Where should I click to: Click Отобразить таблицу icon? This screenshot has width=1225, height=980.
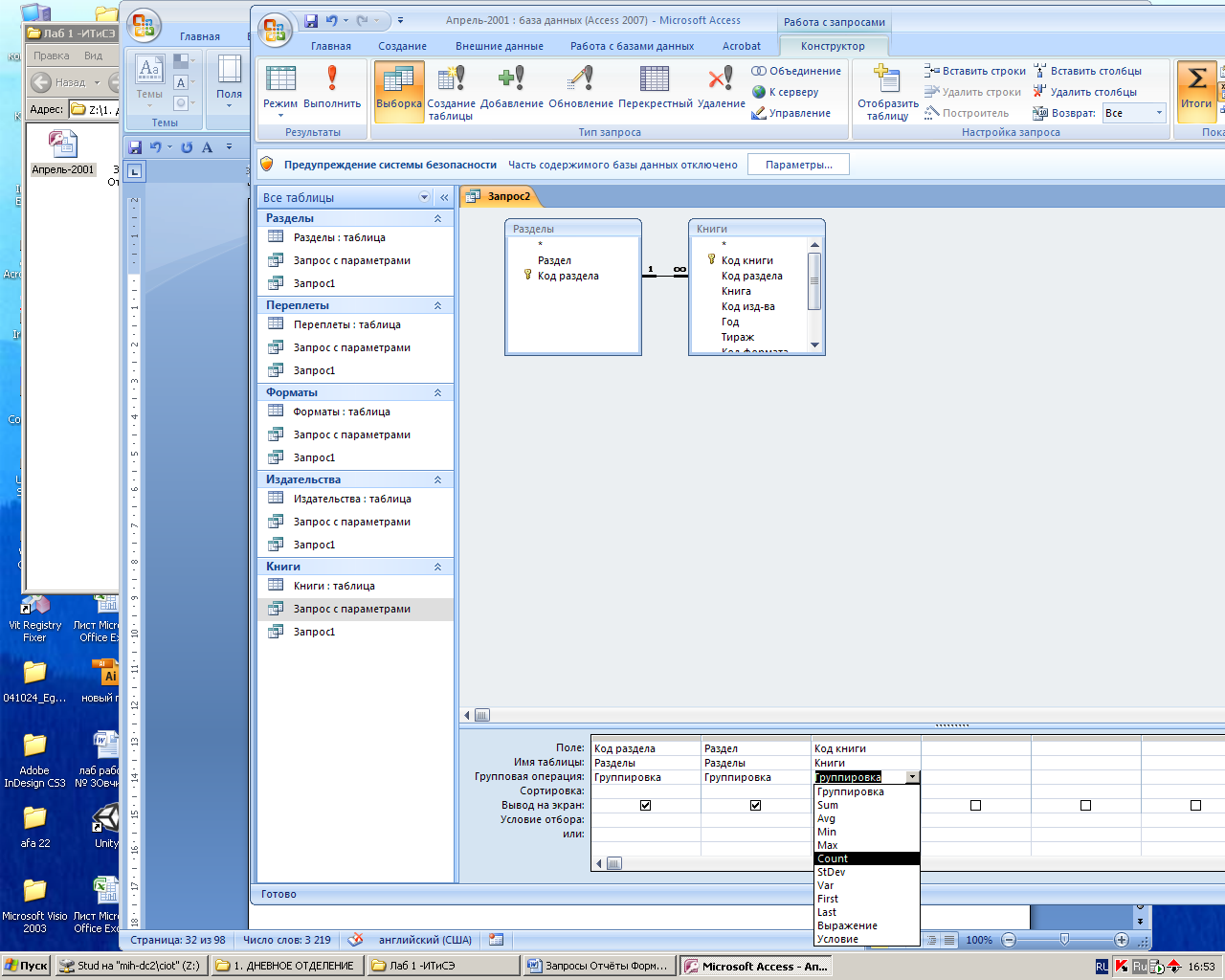(x=888, y=92)
